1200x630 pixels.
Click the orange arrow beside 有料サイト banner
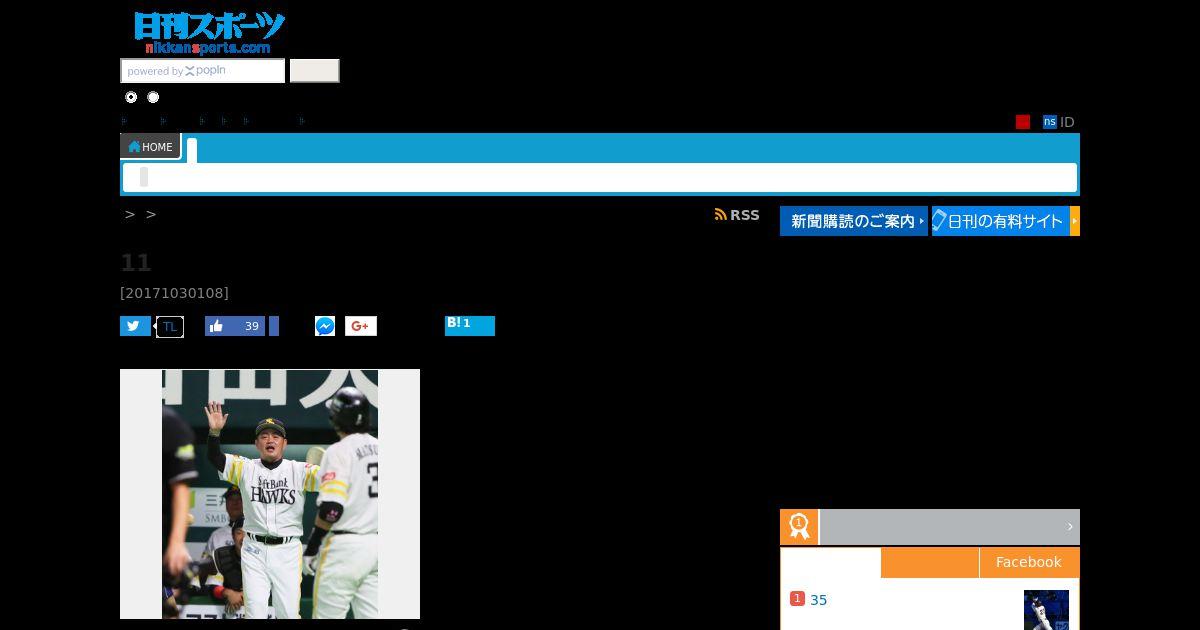click(1075, 221)
